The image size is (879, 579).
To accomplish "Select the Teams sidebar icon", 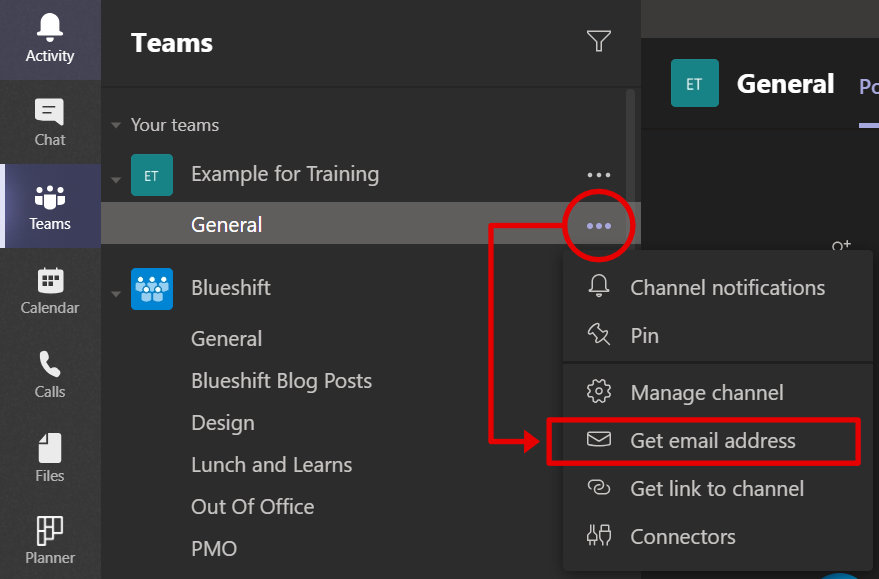I will [50, 206].
